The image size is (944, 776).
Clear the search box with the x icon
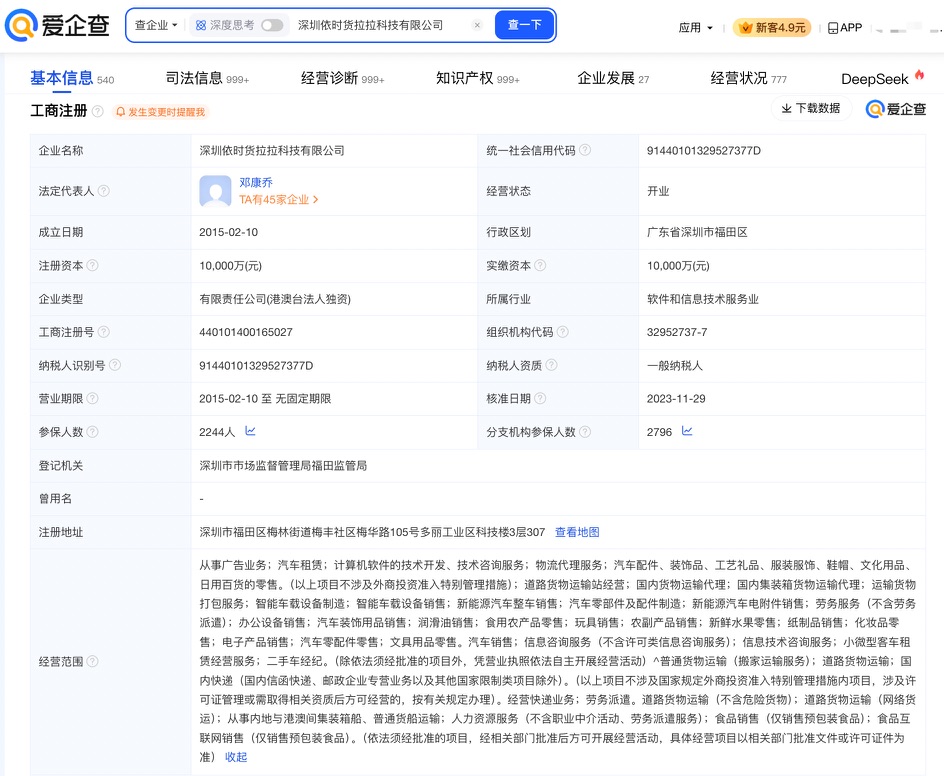[x=477, y=25]
